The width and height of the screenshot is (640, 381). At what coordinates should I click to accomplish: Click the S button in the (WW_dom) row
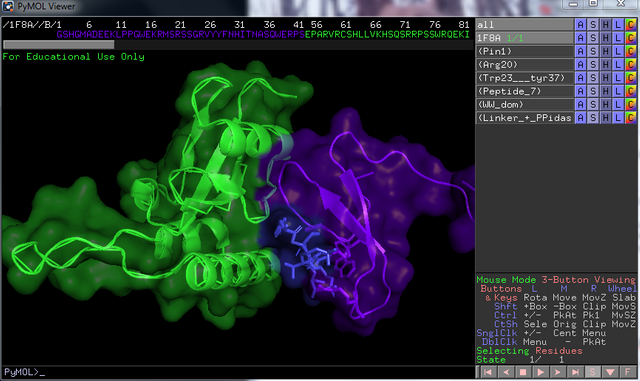point(593,105)
